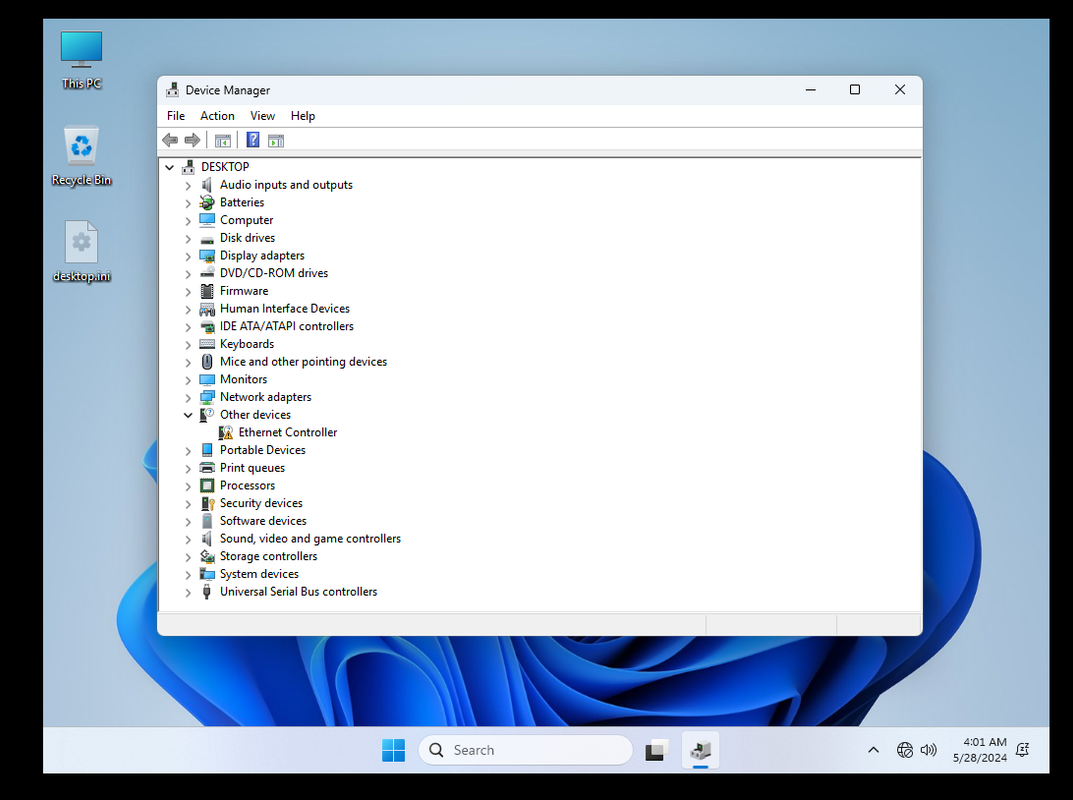Click the Keyboards category icon

click(x=207, y=344)
